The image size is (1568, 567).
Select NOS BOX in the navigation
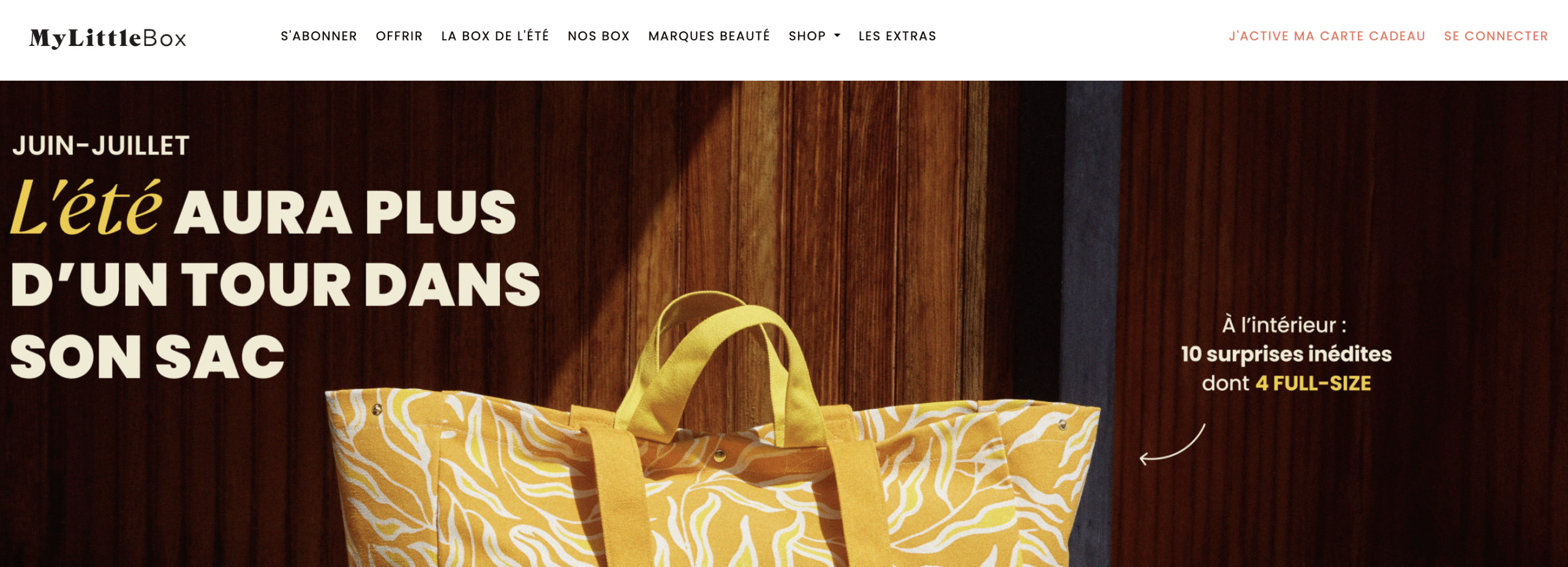[598, 36]
